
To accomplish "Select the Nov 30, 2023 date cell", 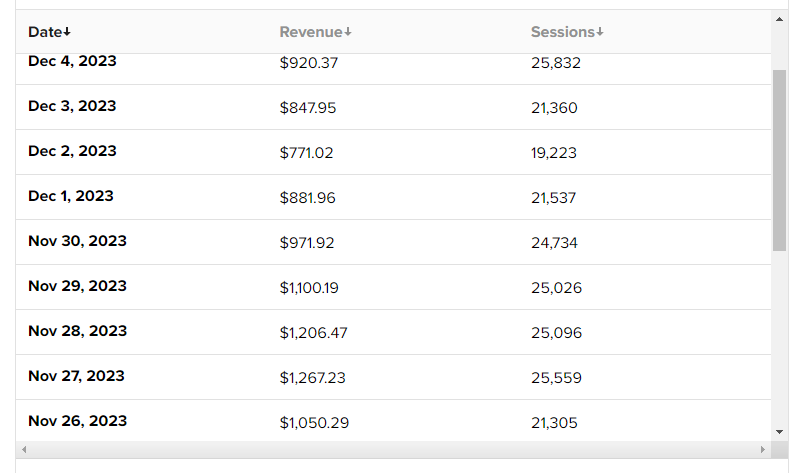I will [77, 241].
